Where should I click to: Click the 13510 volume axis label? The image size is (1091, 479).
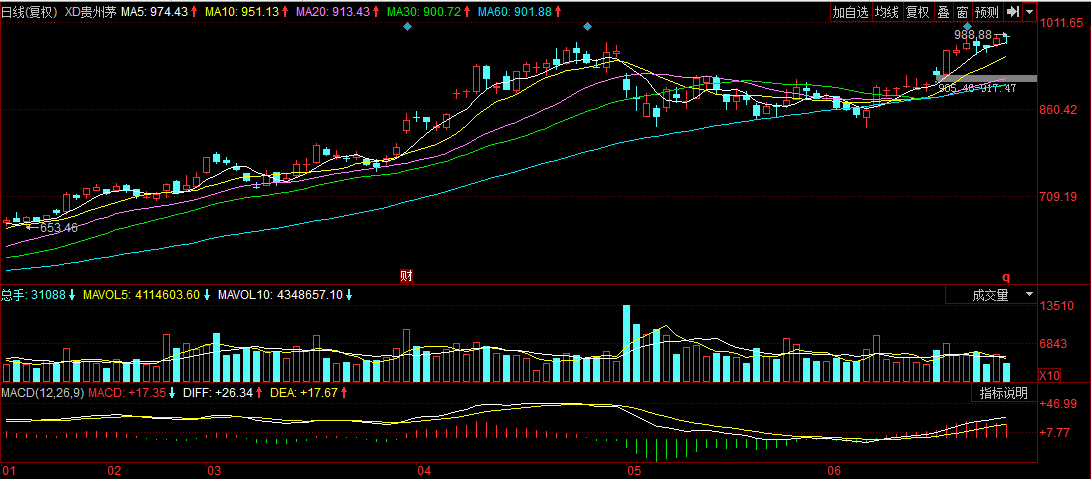coord(1057,306)
